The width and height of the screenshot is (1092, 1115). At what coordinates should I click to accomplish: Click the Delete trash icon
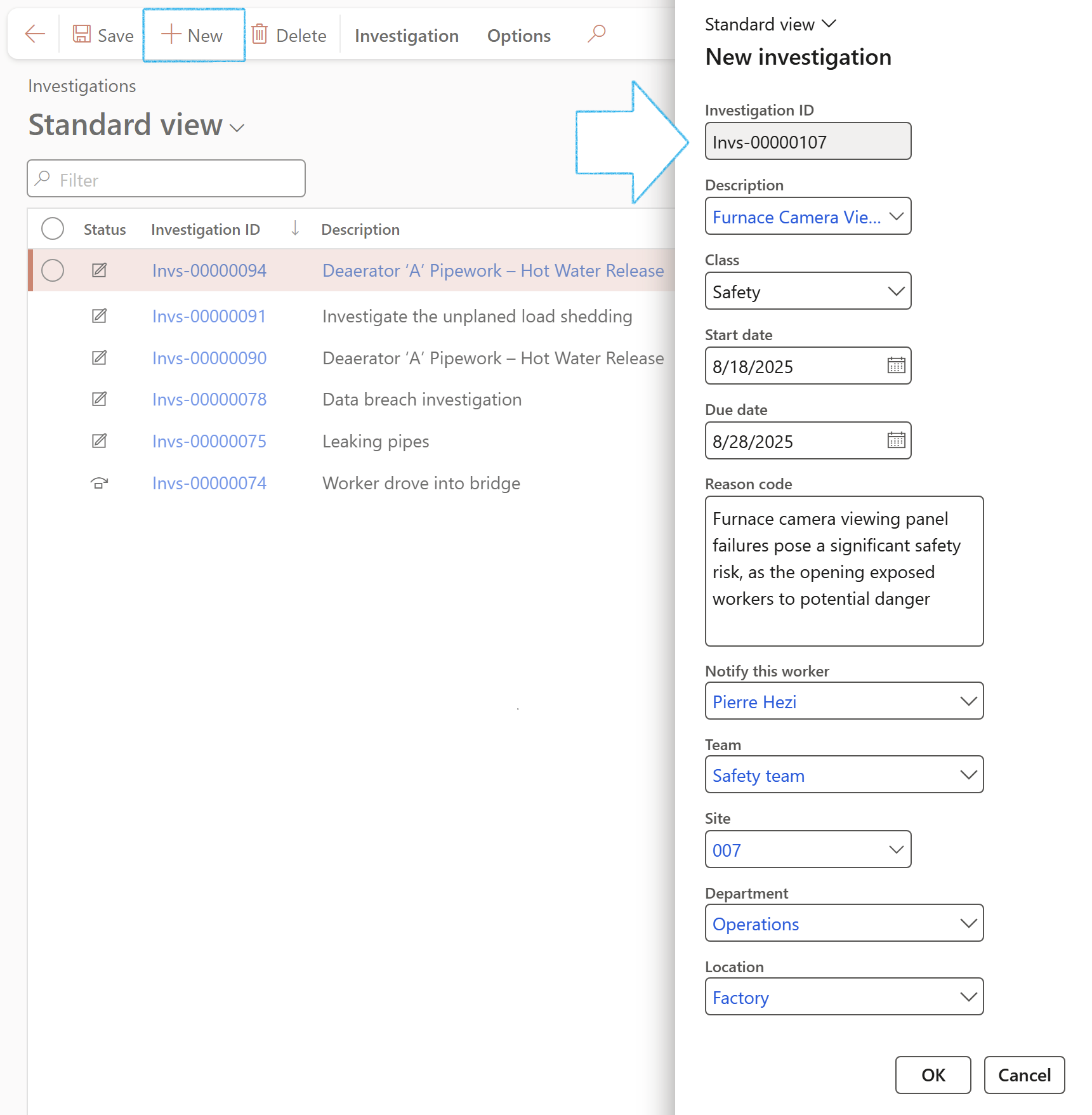coord(260,34)
